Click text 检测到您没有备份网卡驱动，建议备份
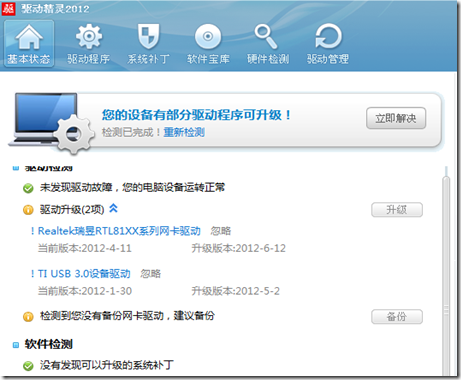 [127, 316]
